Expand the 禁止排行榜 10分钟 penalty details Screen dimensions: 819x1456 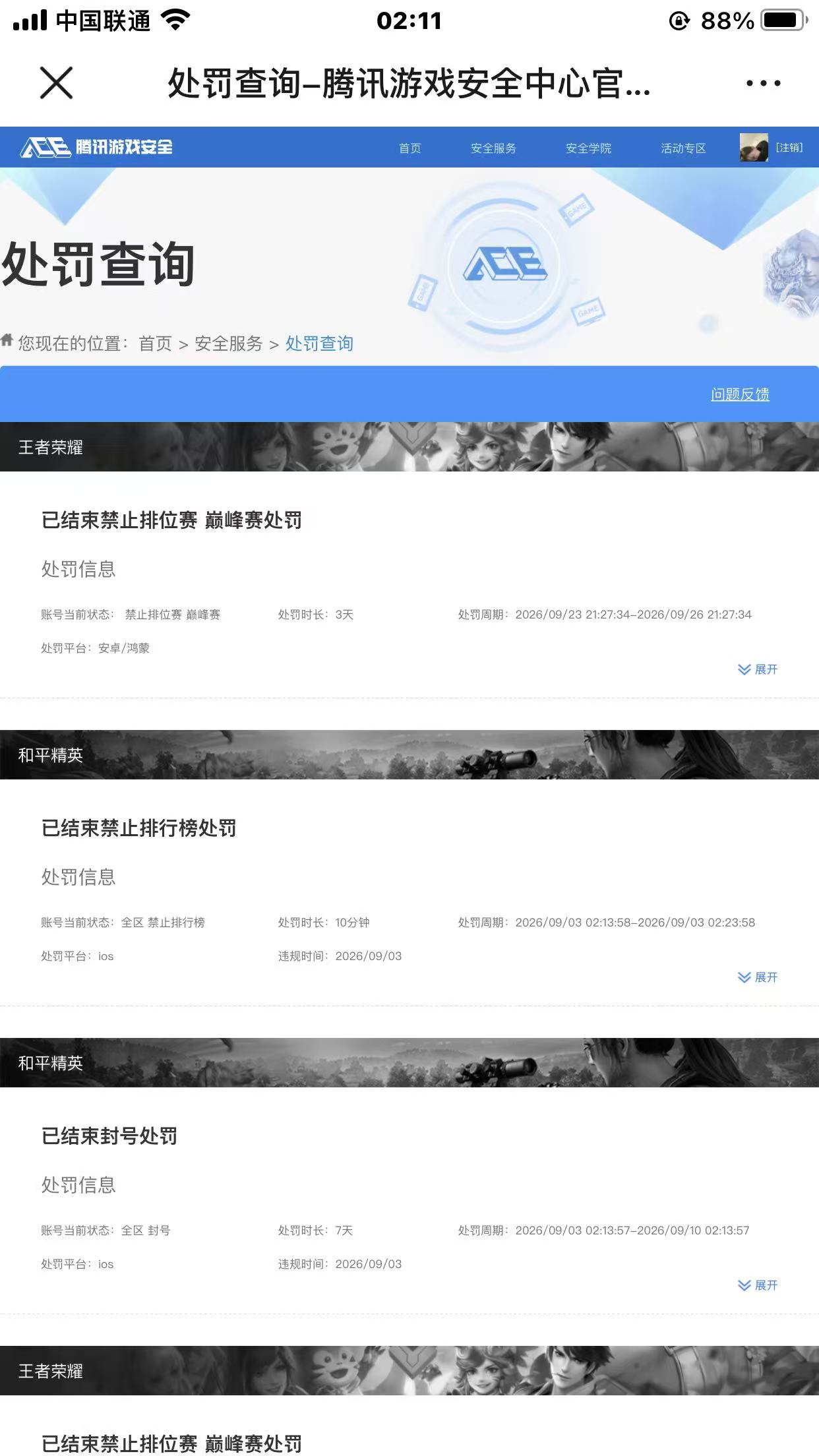click(x=758, y=977)
